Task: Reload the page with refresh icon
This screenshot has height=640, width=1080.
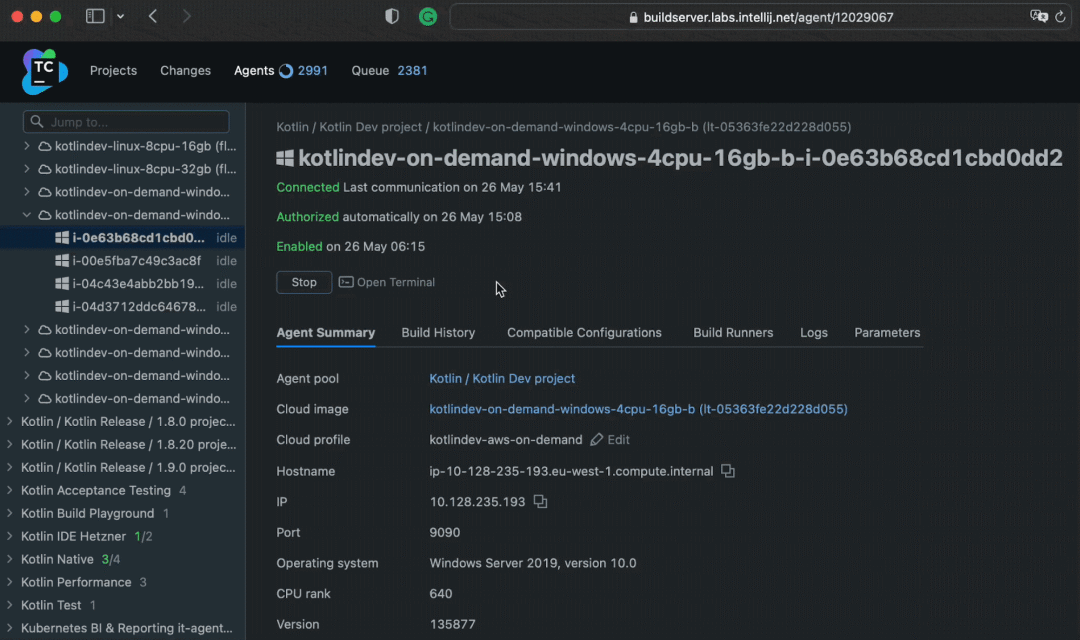Action: click(x=1061, y=17)
